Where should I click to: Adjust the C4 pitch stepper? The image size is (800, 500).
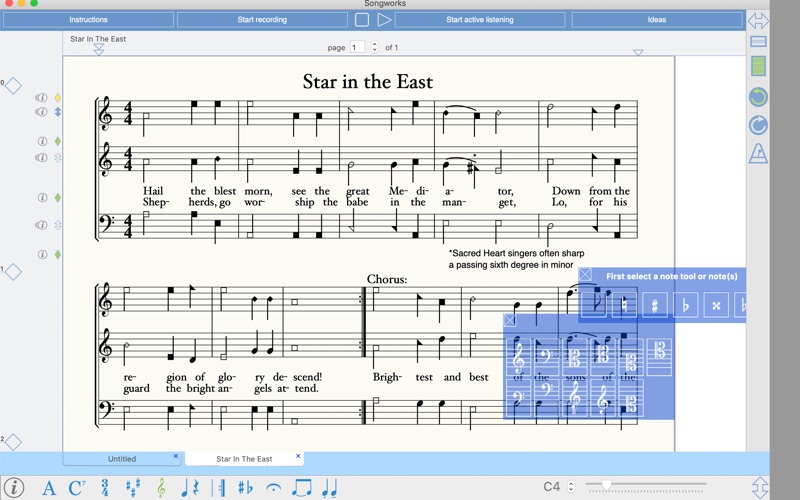coord(571,487)
